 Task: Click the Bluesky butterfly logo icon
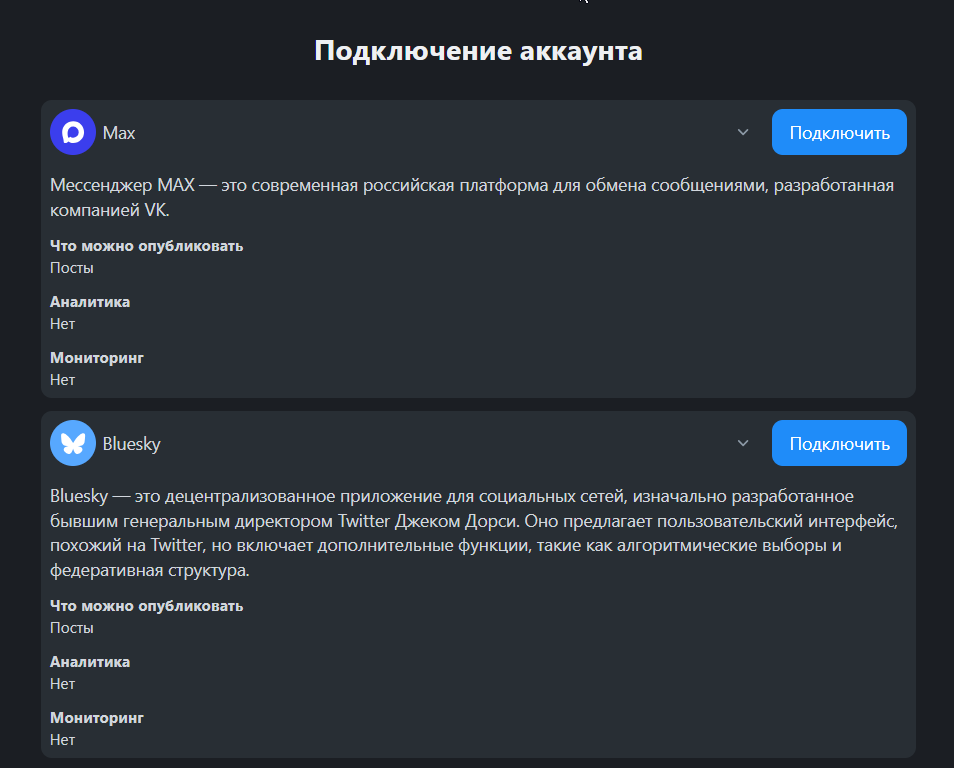(x=73, y=443)
